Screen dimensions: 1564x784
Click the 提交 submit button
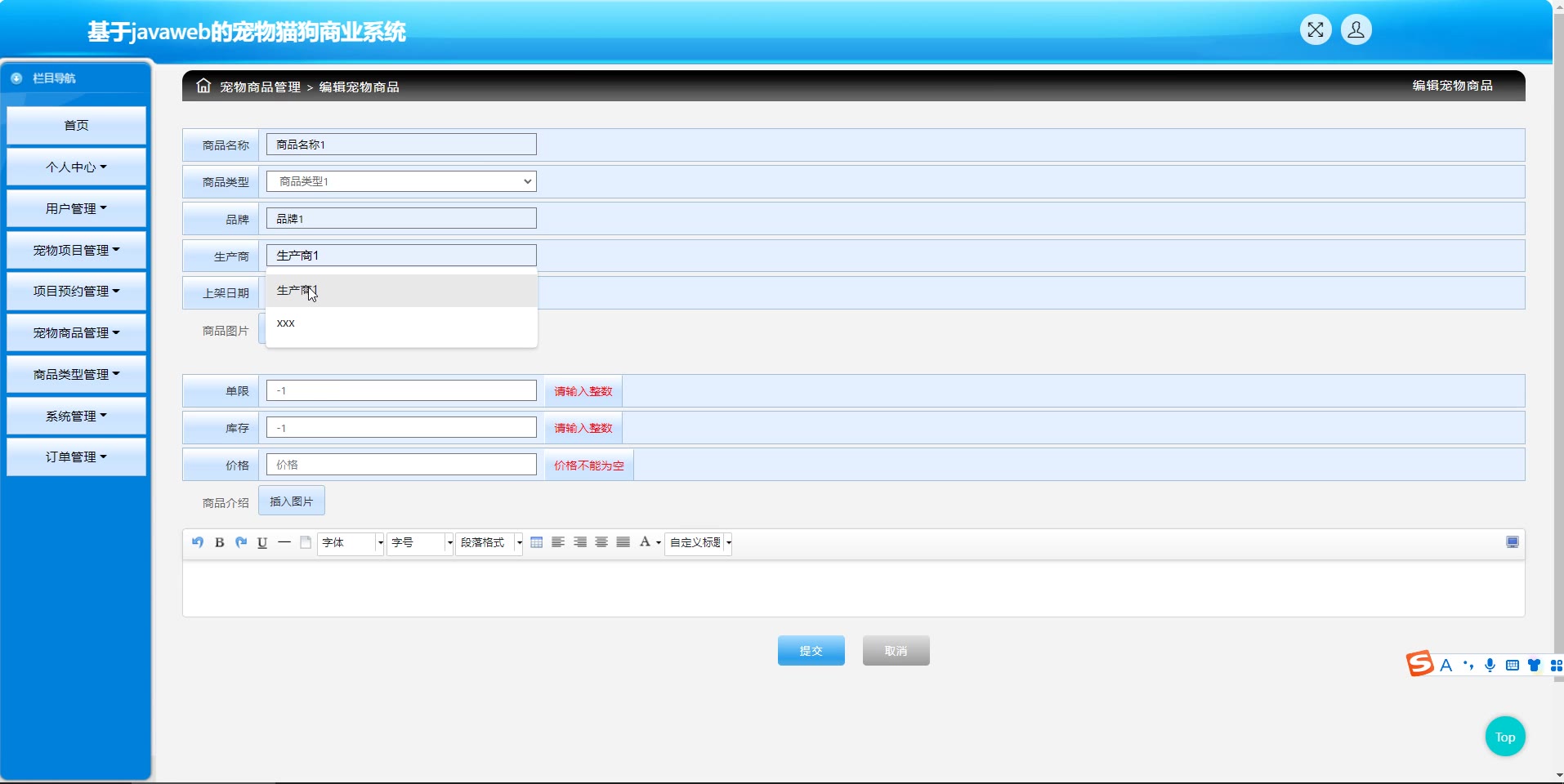coord(811,651)
